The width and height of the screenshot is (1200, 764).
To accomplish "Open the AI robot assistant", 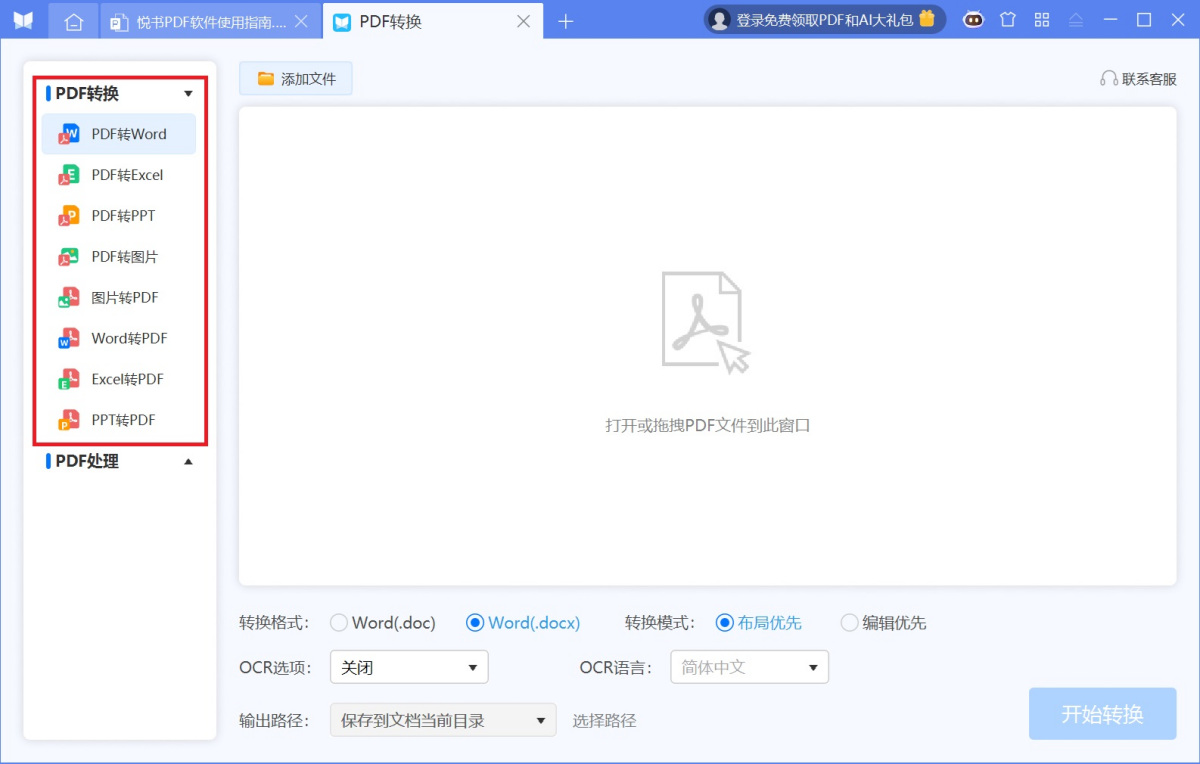I will tap(973, 19).
